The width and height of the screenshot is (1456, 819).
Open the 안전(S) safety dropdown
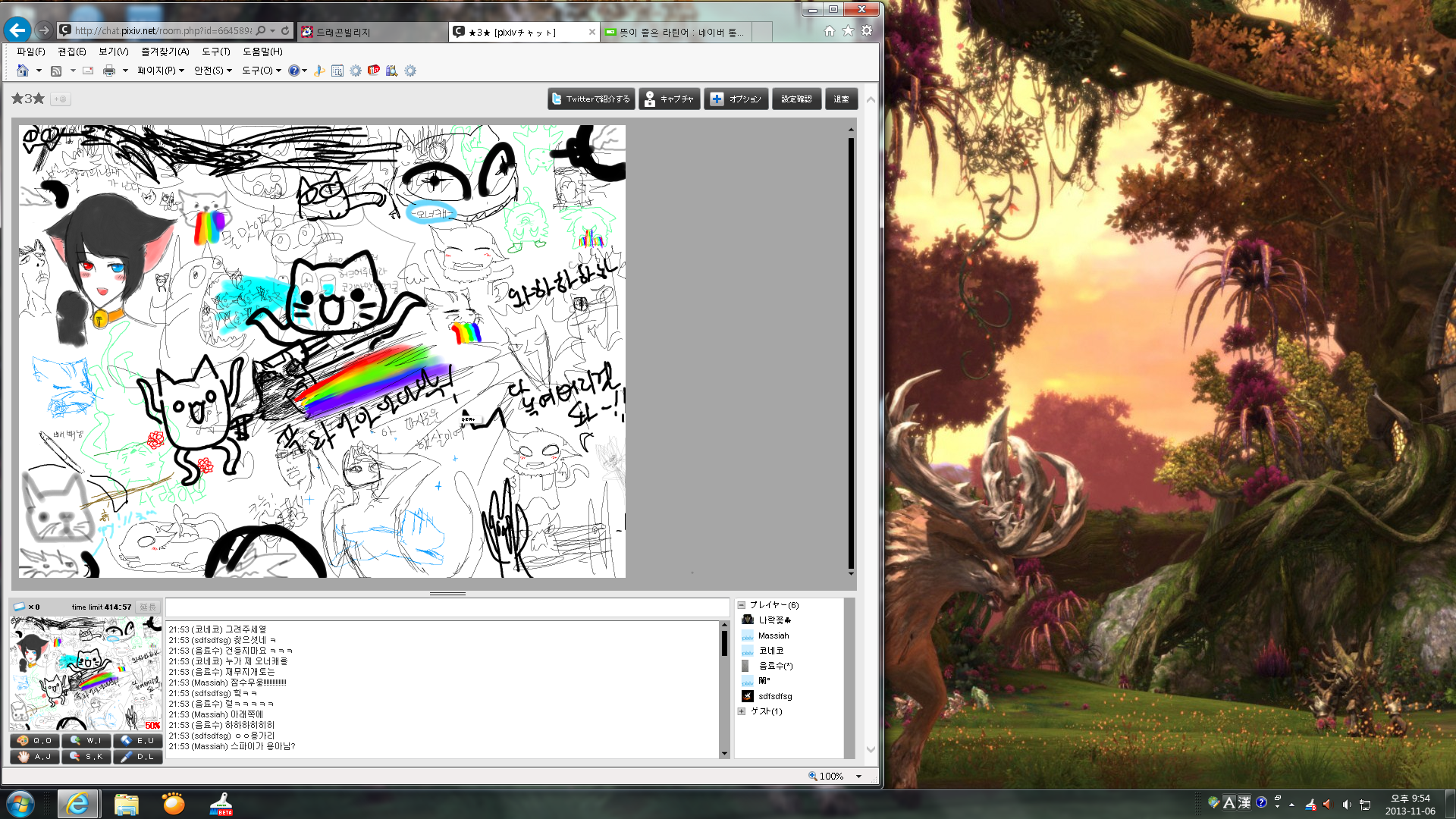212,71
